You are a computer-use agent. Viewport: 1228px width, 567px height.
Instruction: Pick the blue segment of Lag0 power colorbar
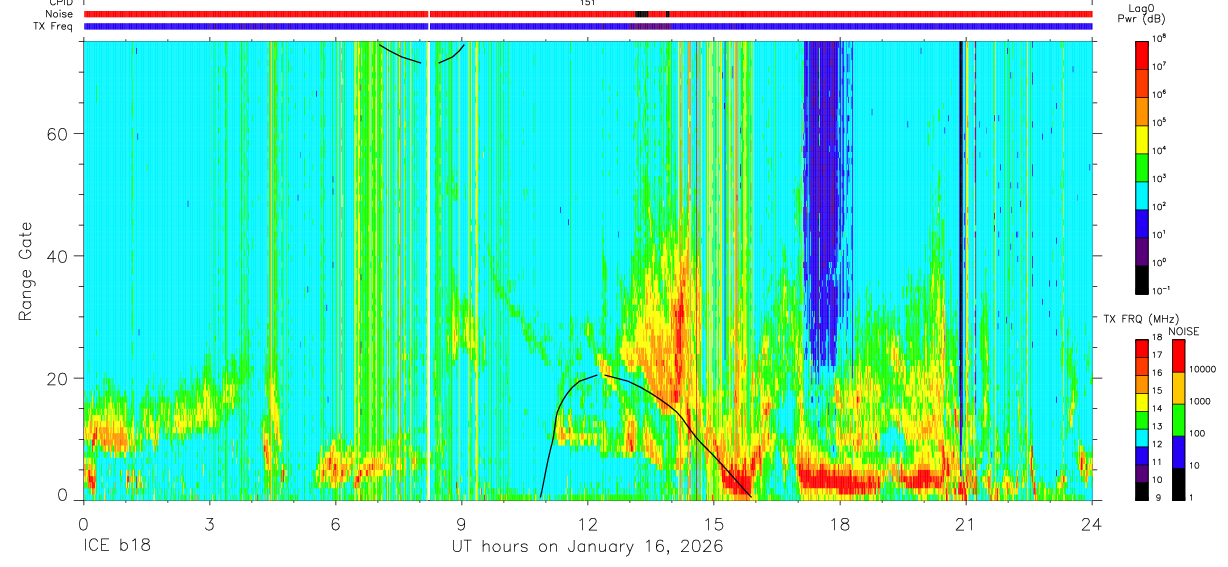(1142, 221)
